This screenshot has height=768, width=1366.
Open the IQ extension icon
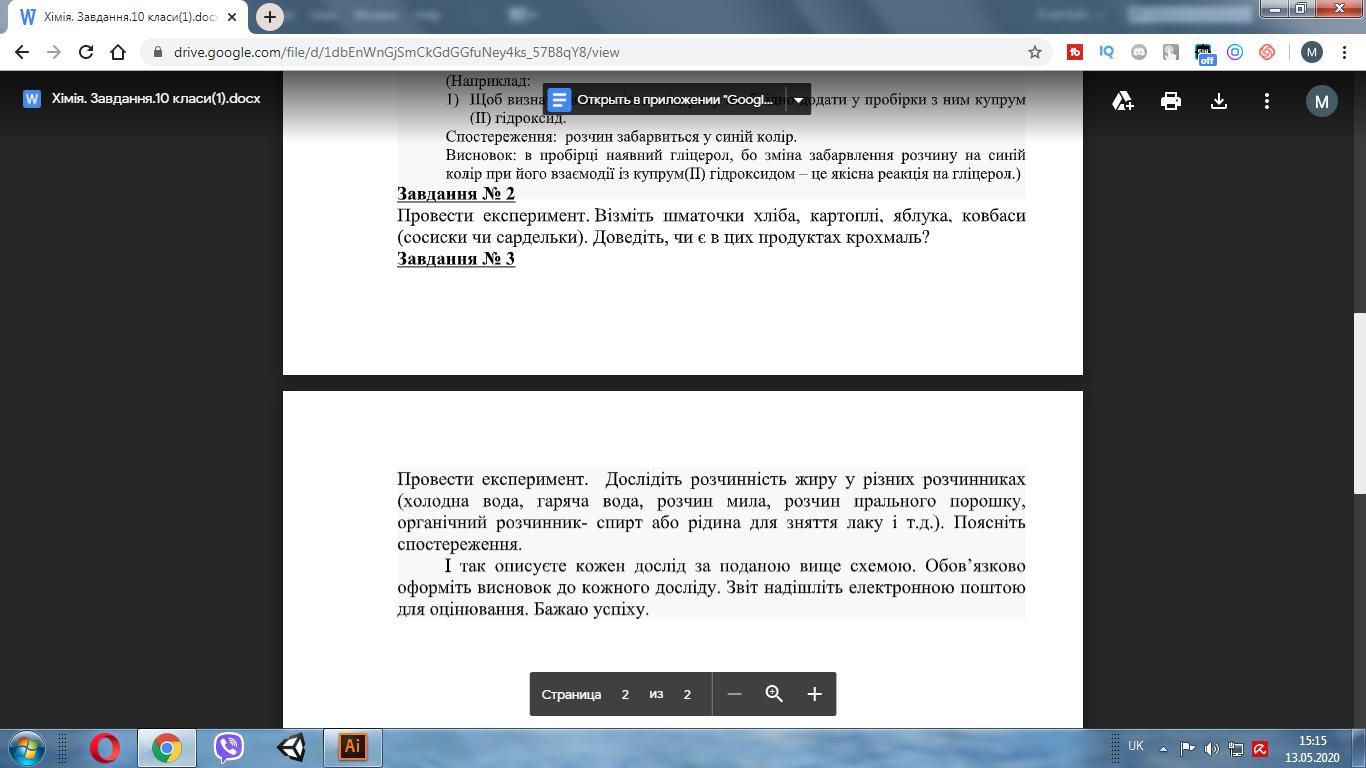1107,52
